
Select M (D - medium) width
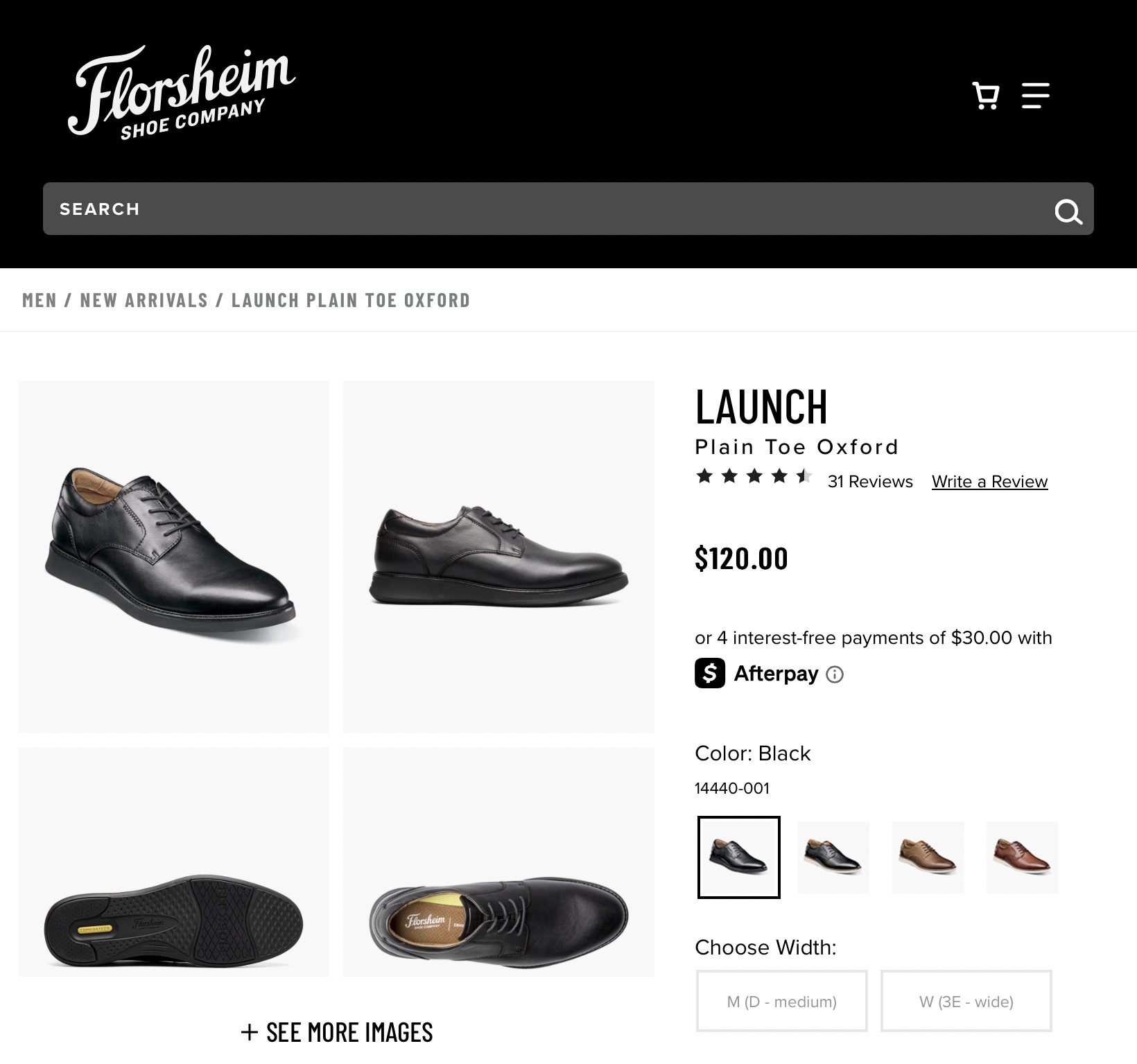click(781, 1001)
